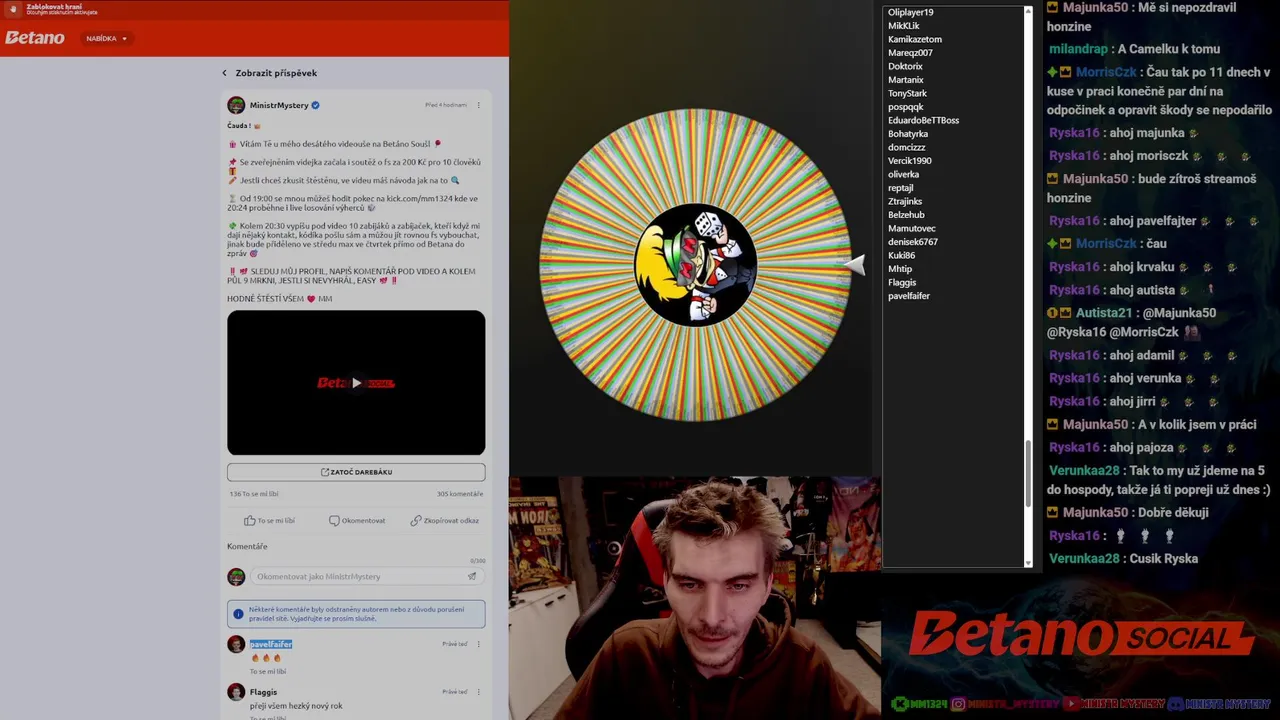Click scrollbar down arrow of entries list

pyautogui.click(x=1028, y=563)
